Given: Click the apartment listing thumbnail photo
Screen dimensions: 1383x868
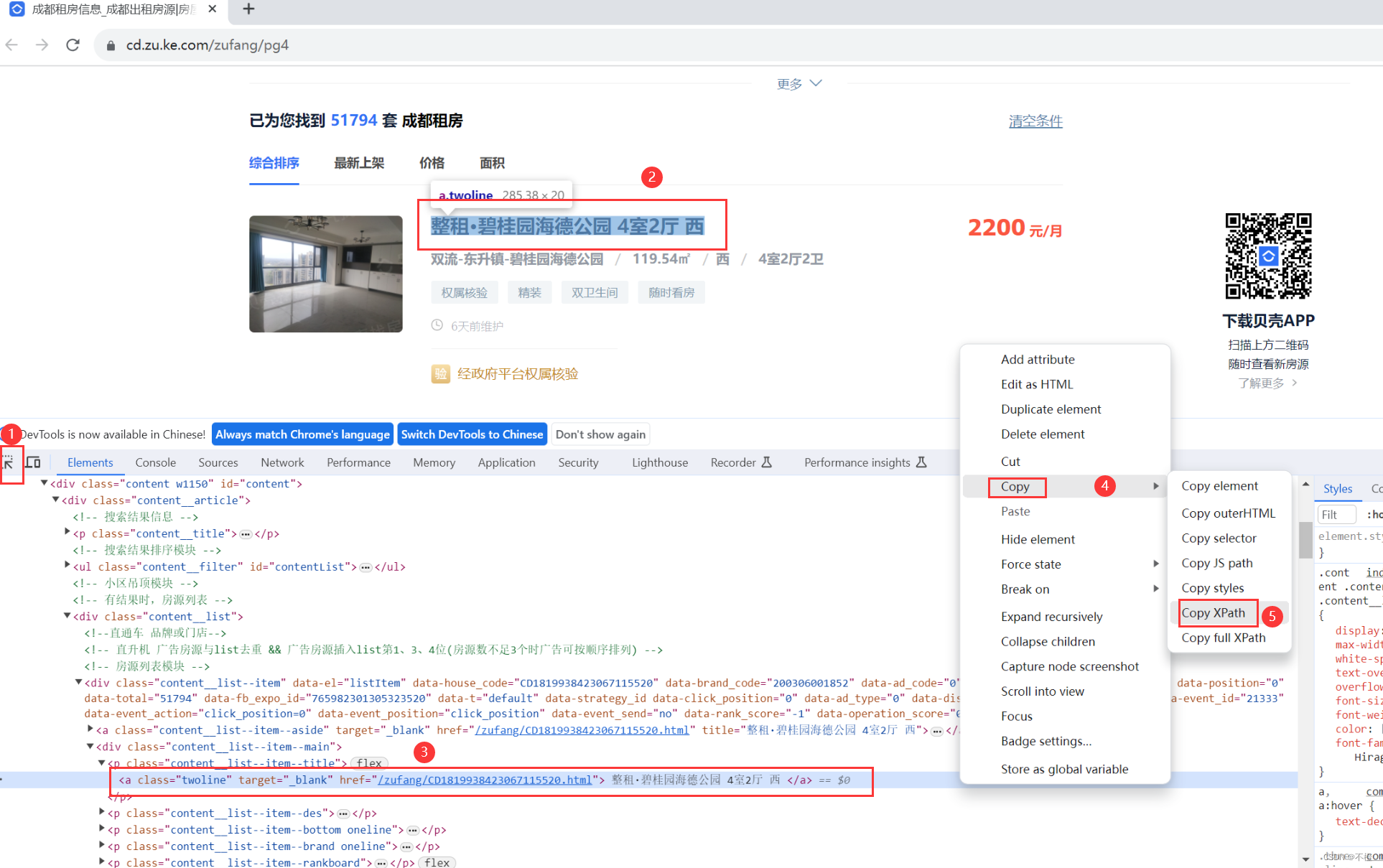Looking at the screenshot, I should click(326, 274).
